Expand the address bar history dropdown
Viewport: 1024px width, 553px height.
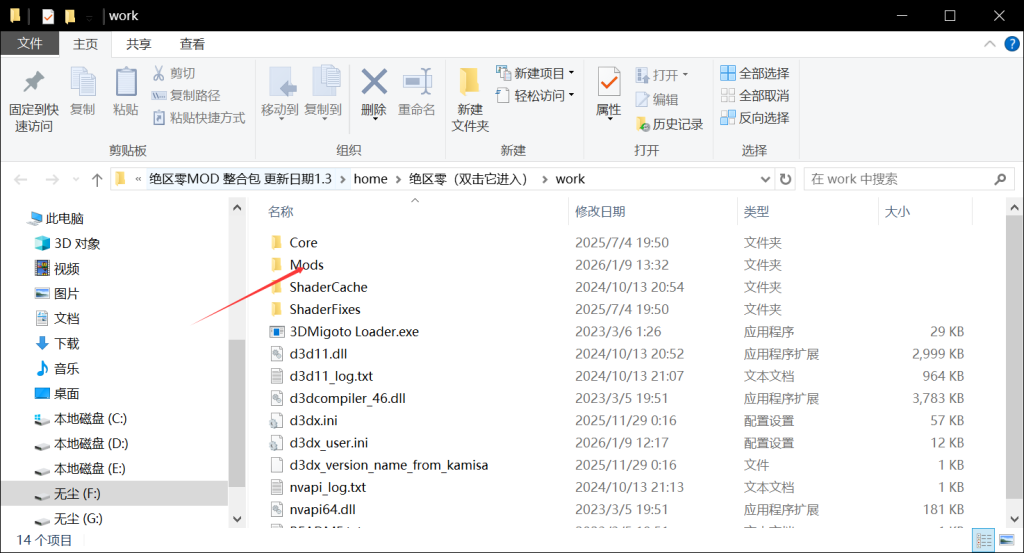[765, 179]
